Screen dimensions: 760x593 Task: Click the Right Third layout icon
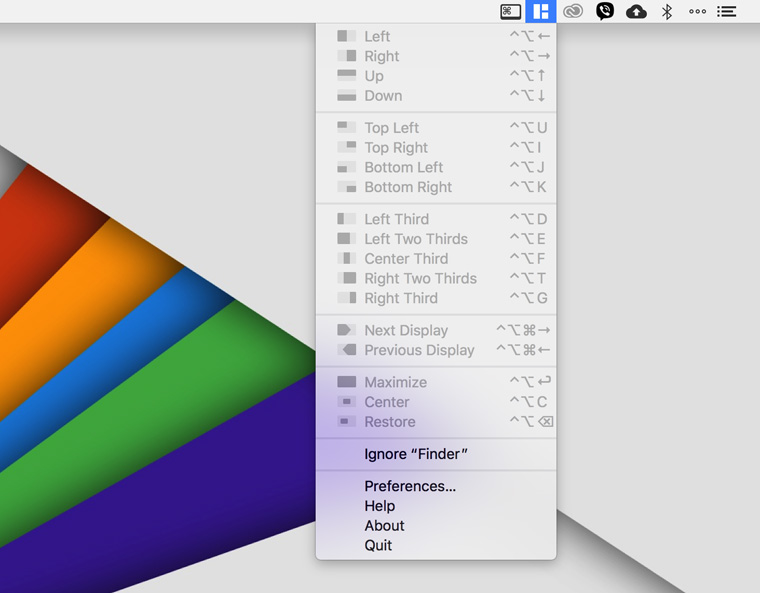click(347, 298)
